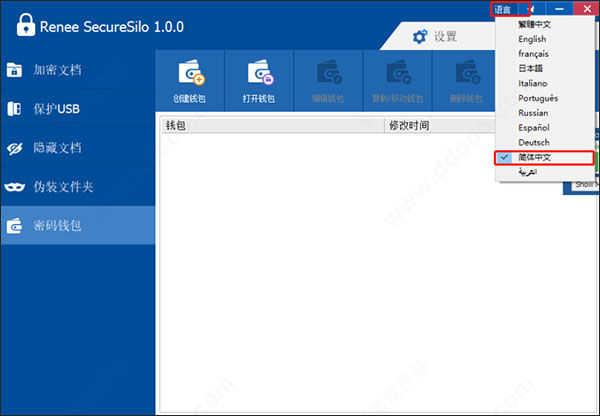Choose Deutsch from language menu

point(545,142)
